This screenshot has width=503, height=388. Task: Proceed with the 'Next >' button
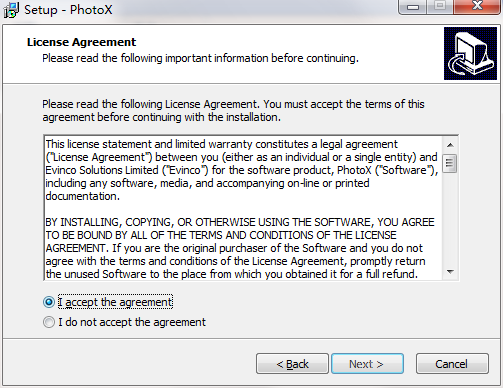[x=367, y=364]
